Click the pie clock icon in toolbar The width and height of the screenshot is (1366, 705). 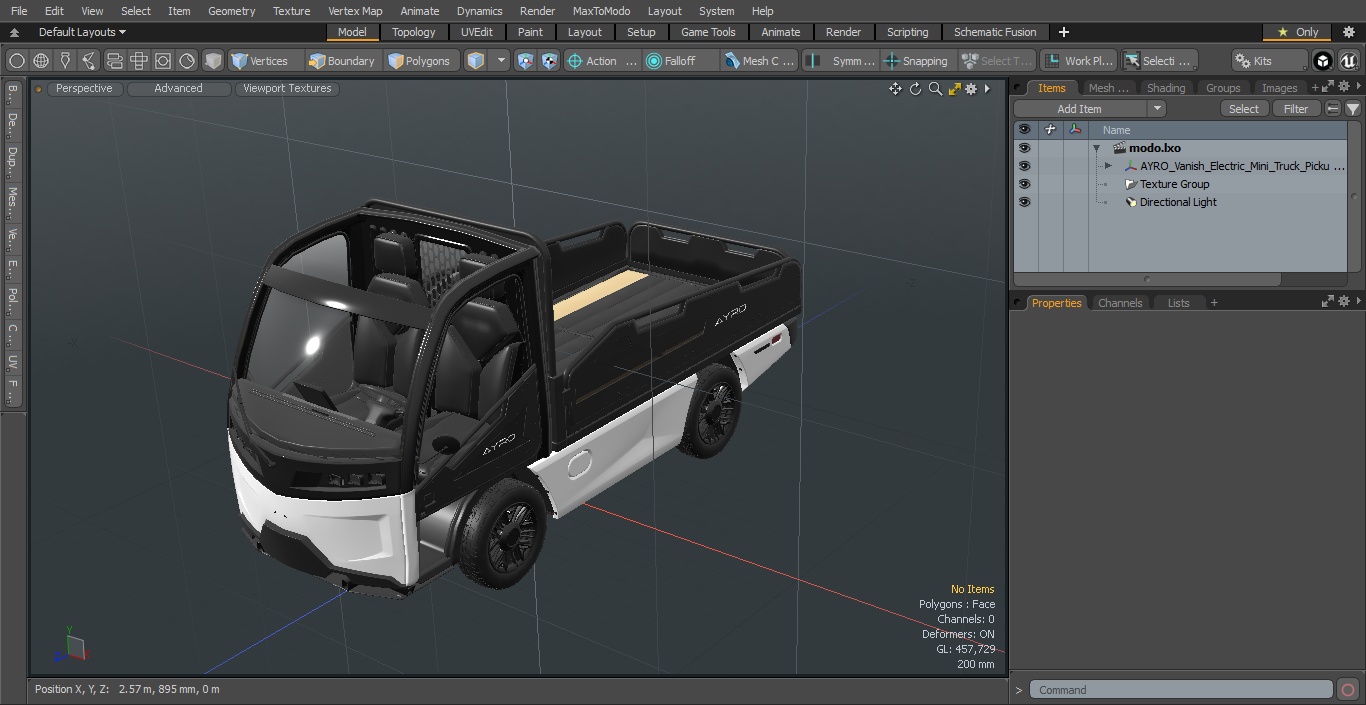(187, 61)
